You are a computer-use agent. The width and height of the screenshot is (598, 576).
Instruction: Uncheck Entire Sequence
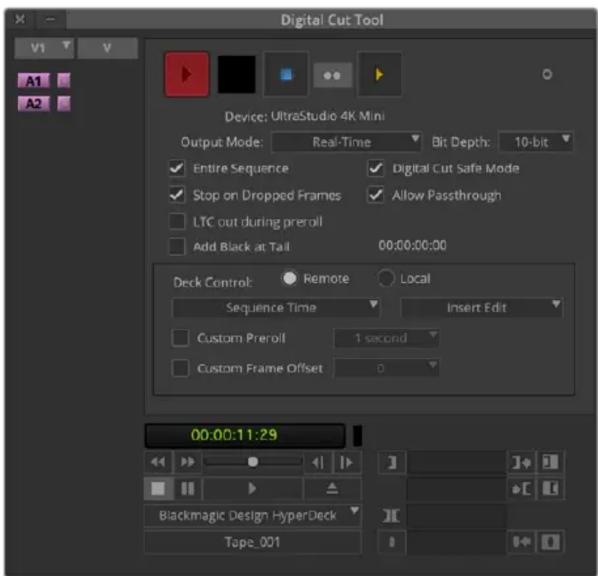click(x=177, y=168)
